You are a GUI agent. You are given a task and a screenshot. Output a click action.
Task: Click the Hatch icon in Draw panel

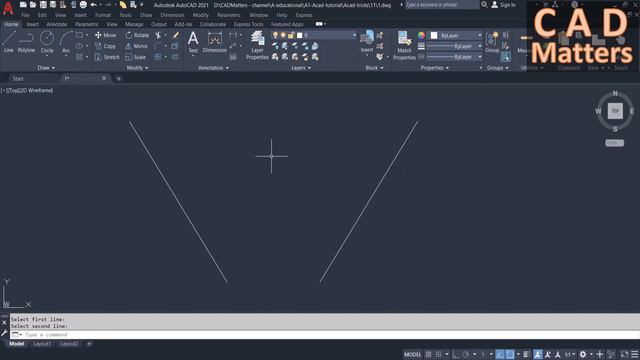coord(79,57)
